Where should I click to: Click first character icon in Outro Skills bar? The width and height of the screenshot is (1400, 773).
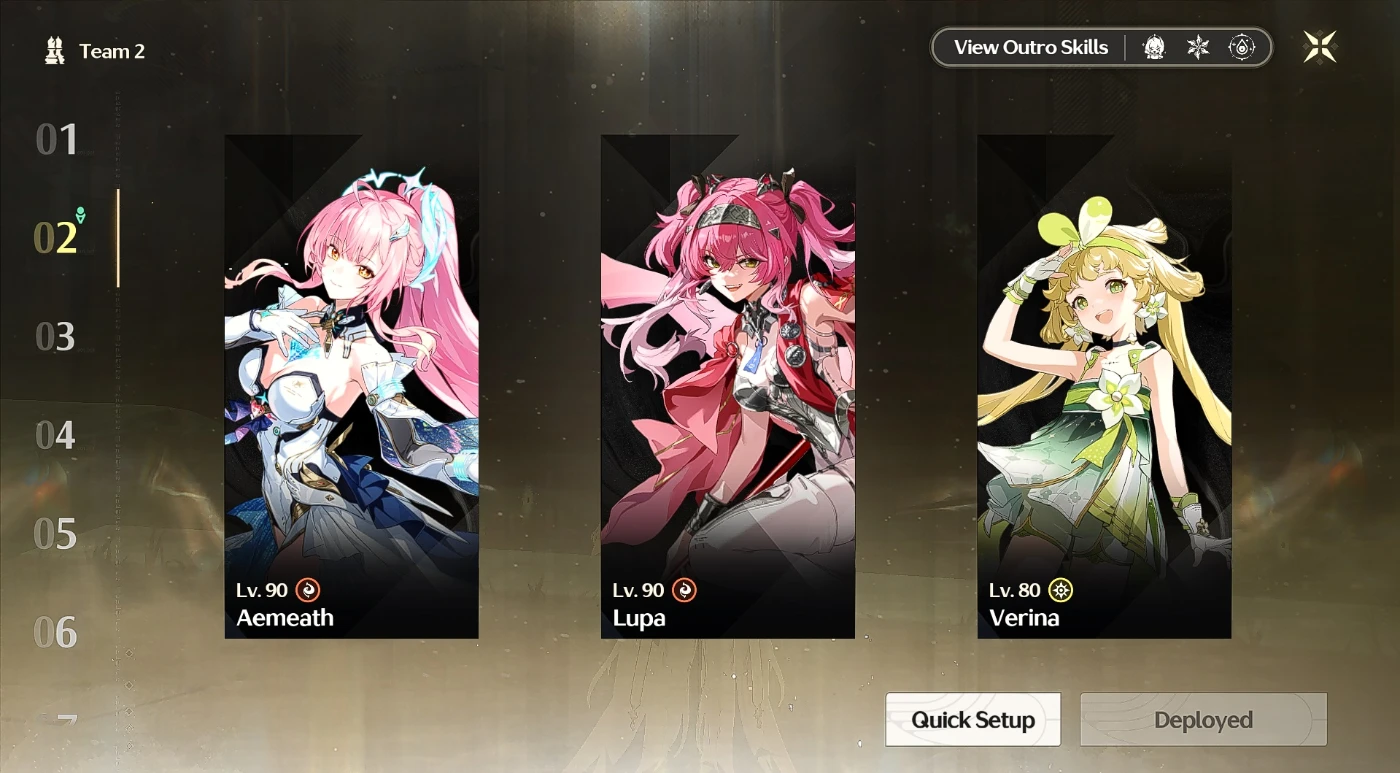[1154, 47]
